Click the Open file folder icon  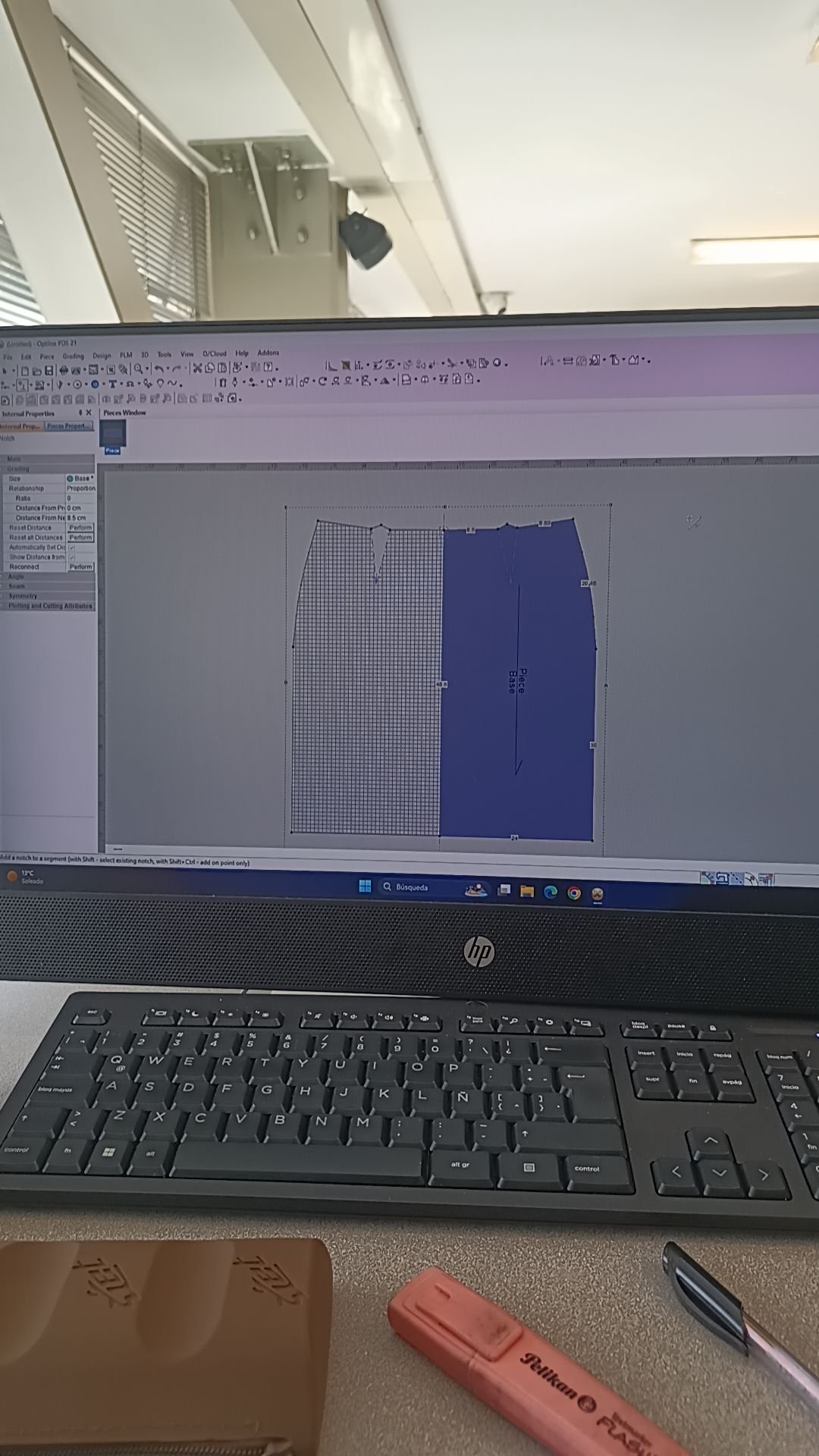pyautogui.click(x=36, y=370)
